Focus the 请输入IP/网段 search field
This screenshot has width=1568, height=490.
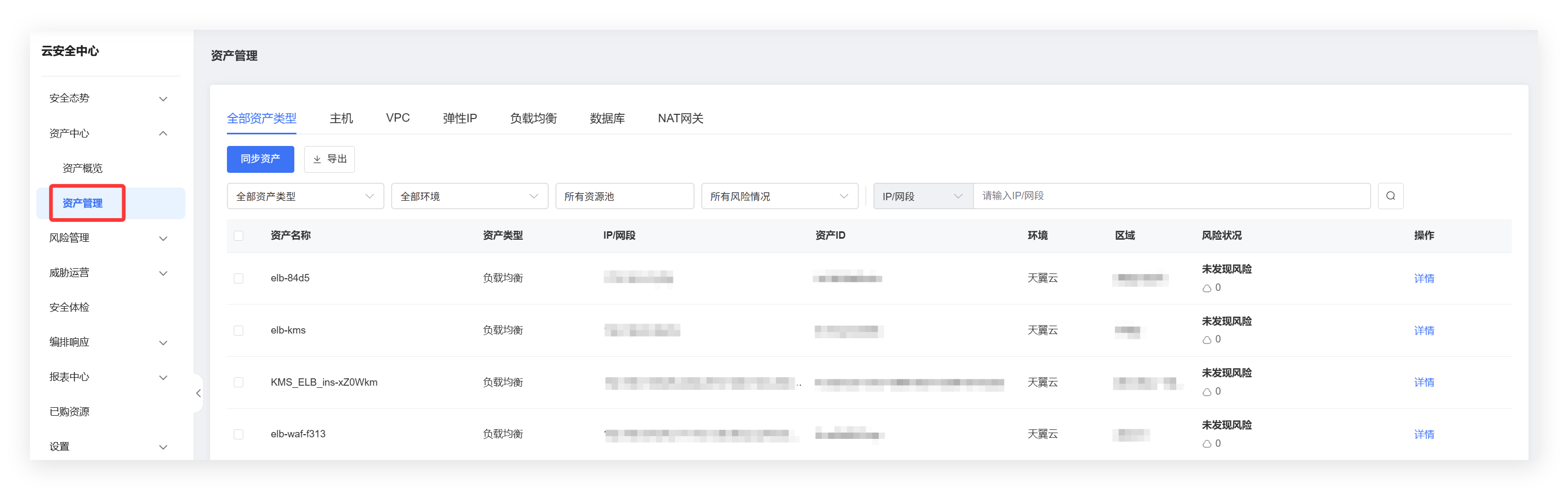click(x=1171, y=195)
